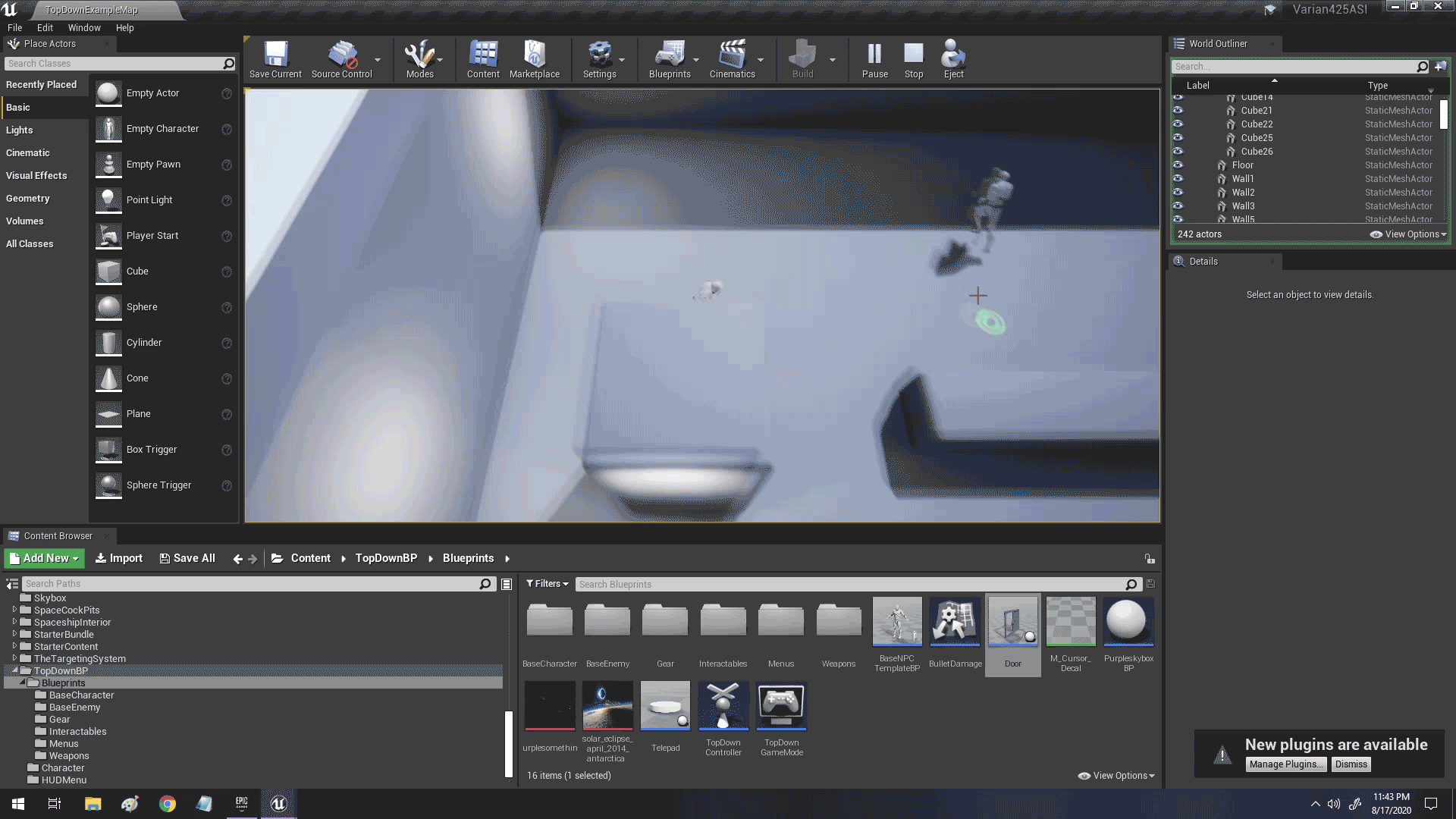
Task: Toggle visibility of Wall1 actor
Action: tap(1178, 178)
